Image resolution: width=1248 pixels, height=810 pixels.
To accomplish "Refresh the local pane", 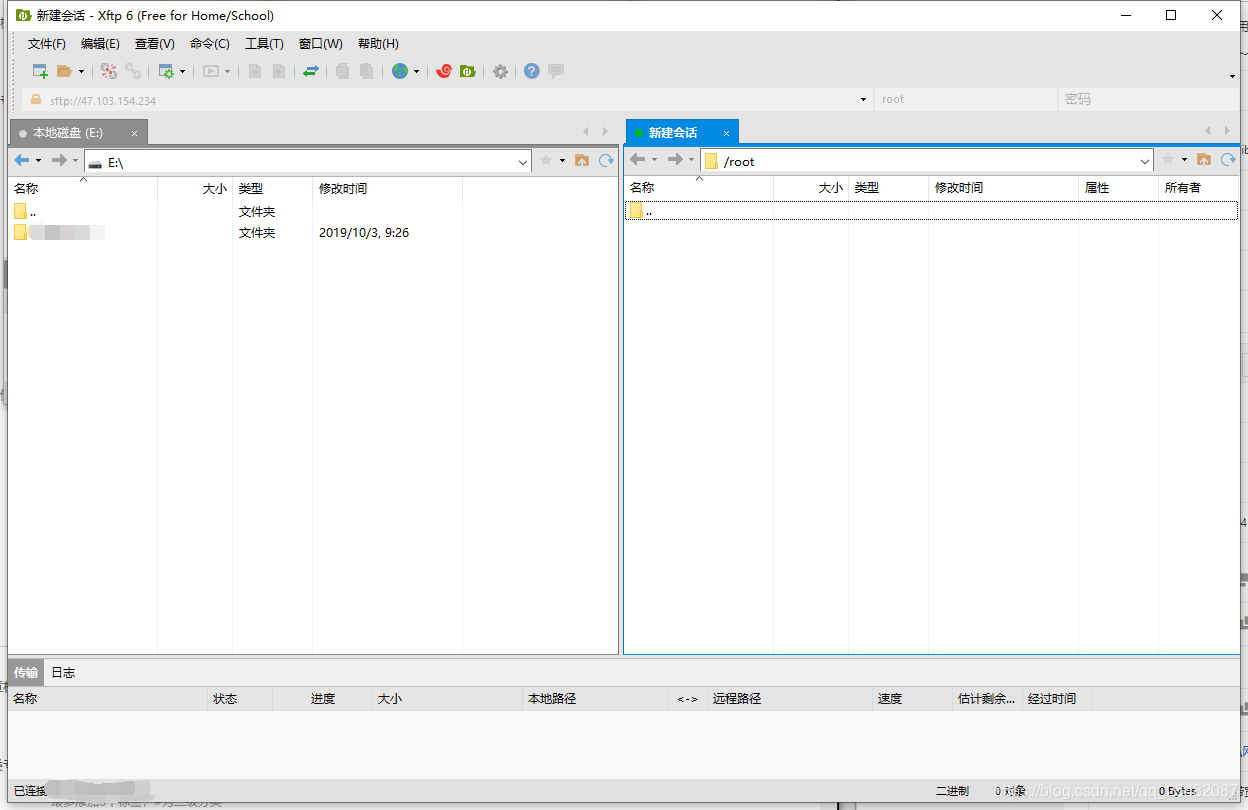I will [606, 160].
